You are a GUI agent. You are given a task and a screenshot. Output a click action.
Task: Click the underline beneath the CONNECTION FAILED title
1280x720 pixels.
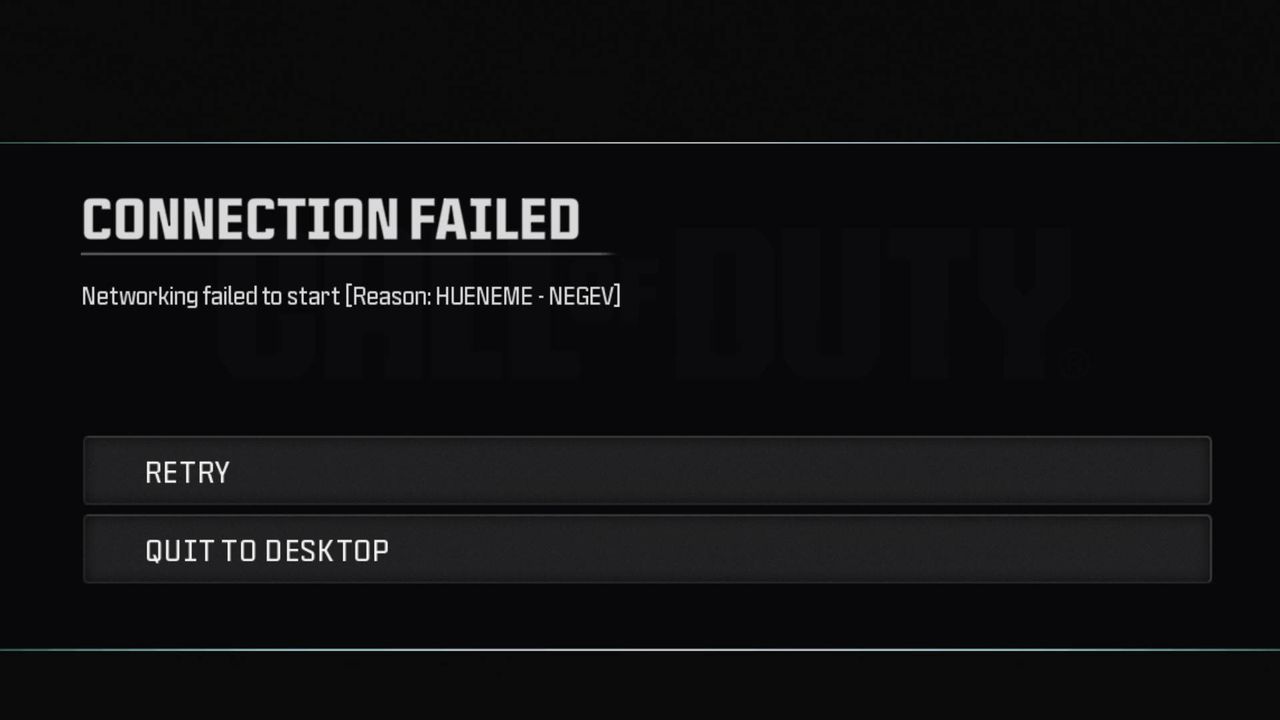[x=345, y=254]
